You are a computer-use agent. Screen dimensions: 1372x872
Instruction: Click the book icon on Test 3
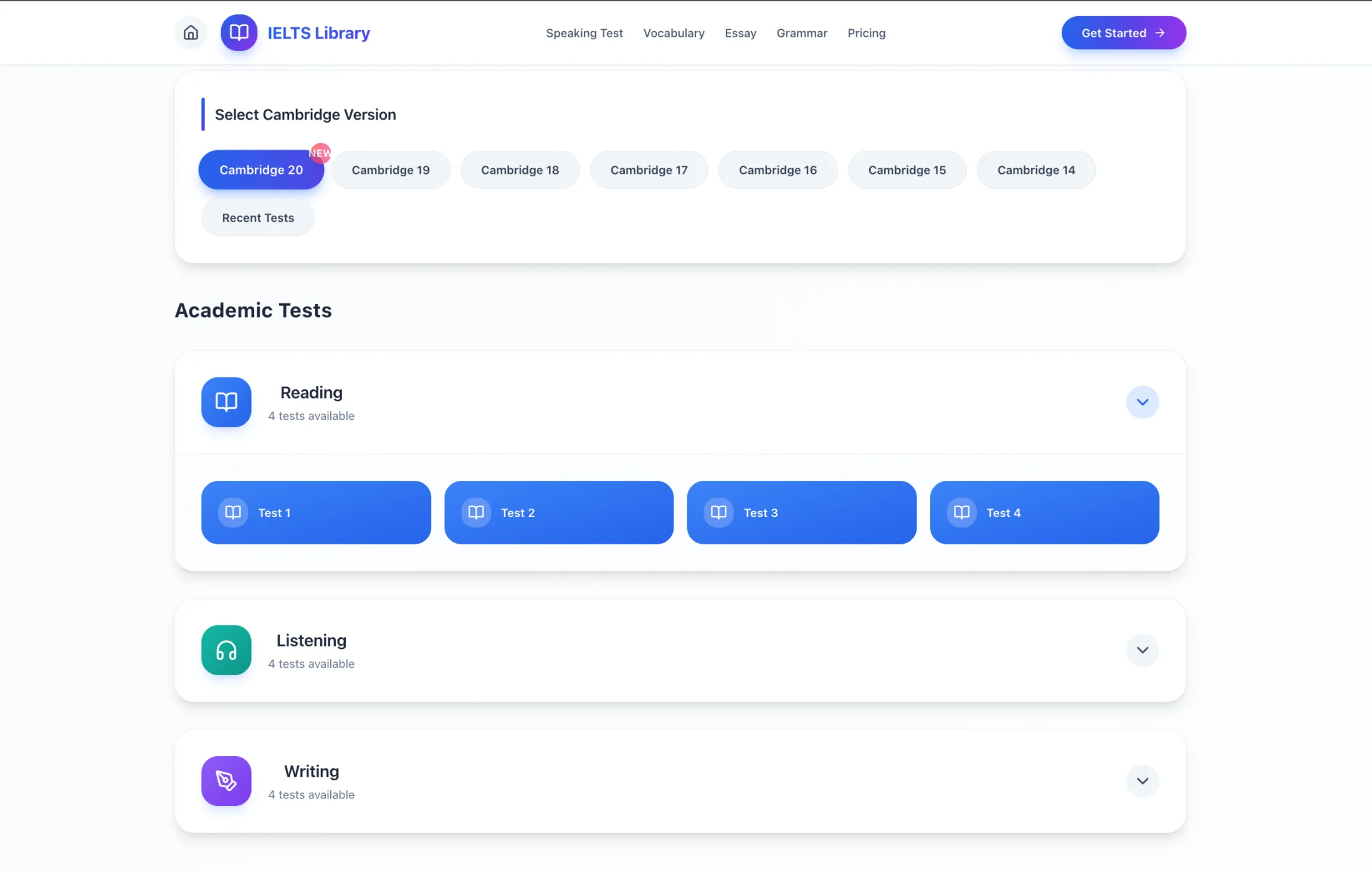coord(718,512)
